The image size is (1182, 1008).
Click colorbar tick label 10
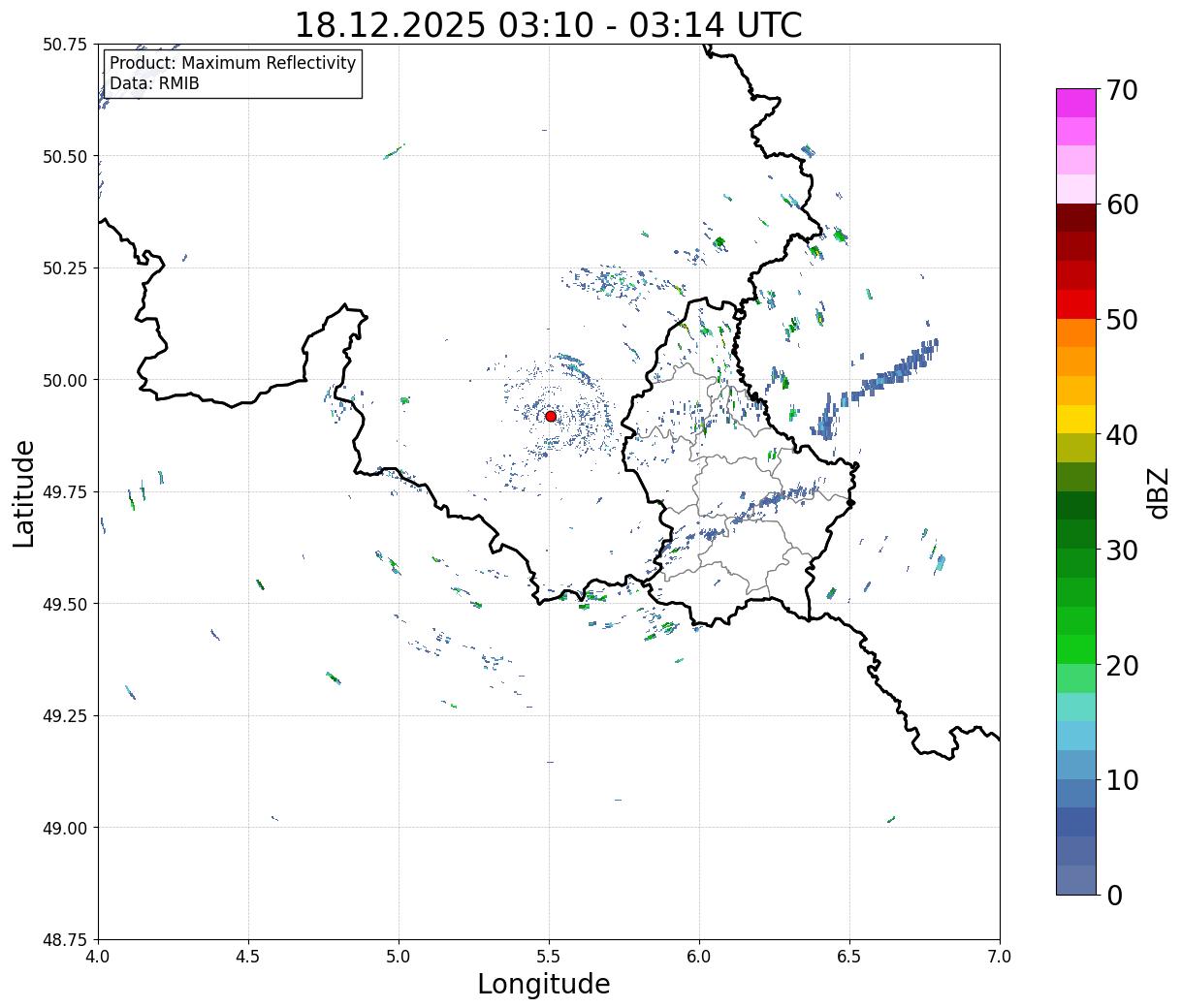click(x=1121, y=779)
